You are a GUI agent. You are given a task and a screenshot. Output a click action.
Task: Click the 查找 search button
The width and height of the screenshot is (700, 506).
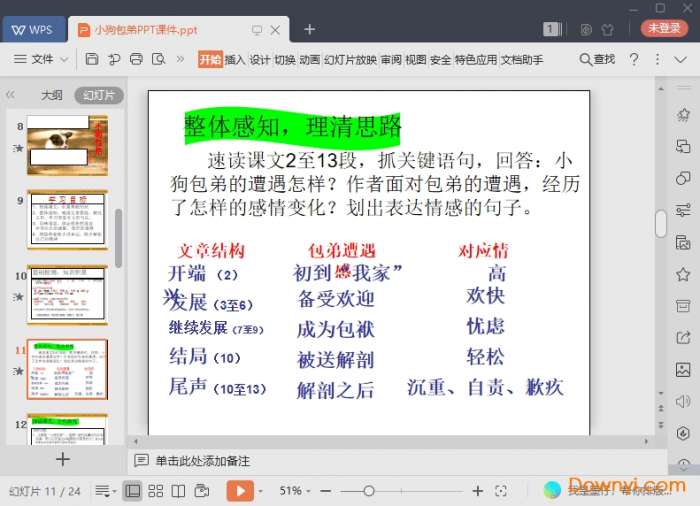tap(597, 60)
